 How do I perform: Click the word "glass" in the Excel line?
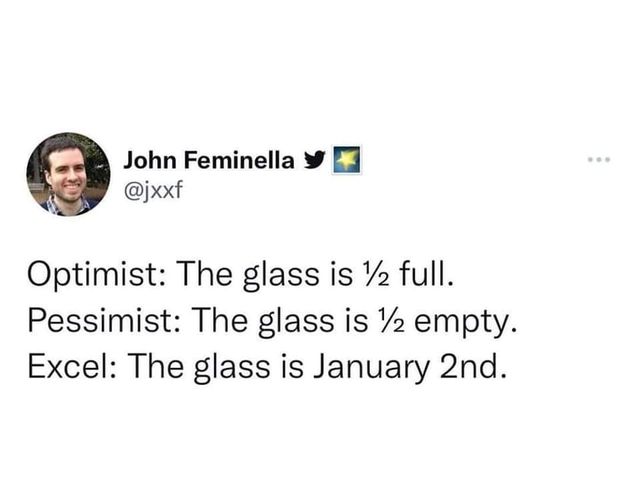[231, 368]
